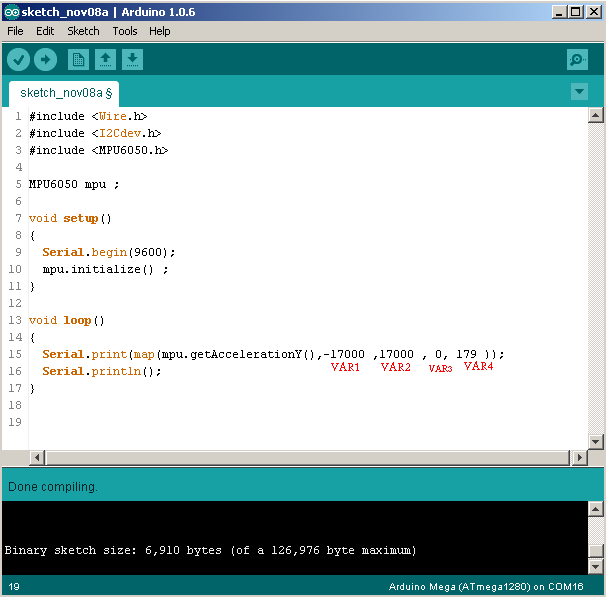Click the board info 'Arduino Mega (ATmega1280) on COM16'

click(486, 587)
